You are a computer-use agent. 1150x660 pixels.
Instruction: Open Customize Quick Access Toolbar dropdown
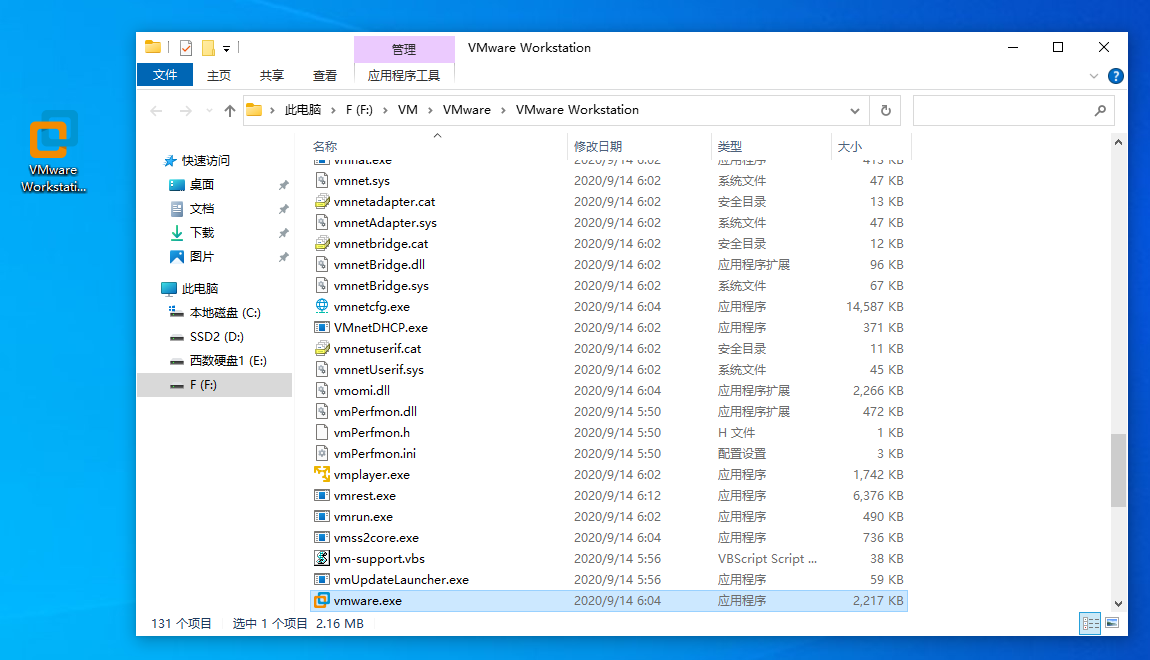pyautogui.click(x=227, y=48)
